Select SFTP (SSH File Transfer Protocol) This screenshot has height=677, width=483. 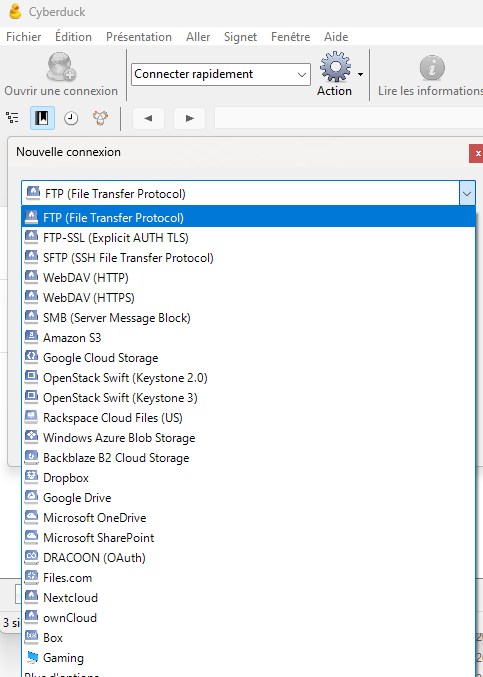(x=249, y=258)
